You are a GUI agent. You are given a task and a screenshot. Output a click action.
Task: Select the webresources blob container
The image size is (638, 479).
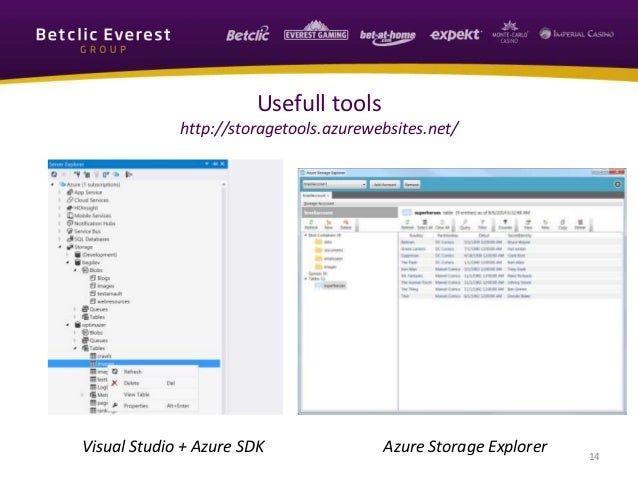(109, 301)
